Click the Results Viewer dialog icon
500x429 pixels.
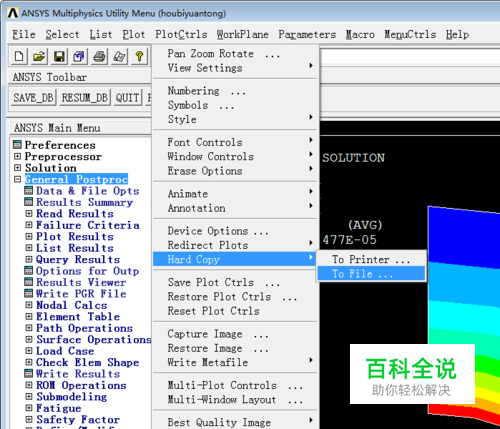(29, 282)
